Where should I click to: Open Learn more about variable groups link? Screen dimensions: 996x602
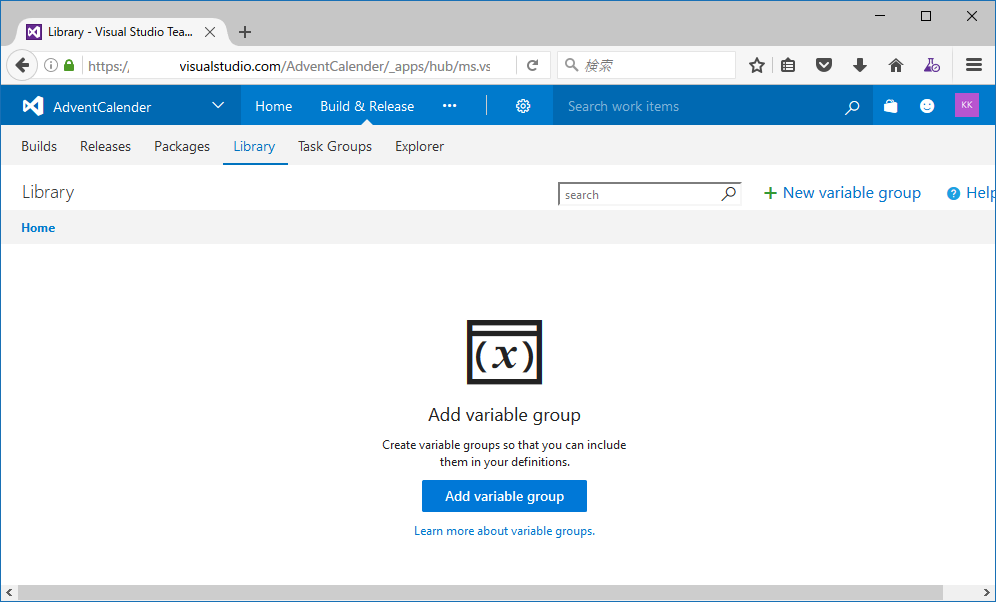tap(504, 531)
